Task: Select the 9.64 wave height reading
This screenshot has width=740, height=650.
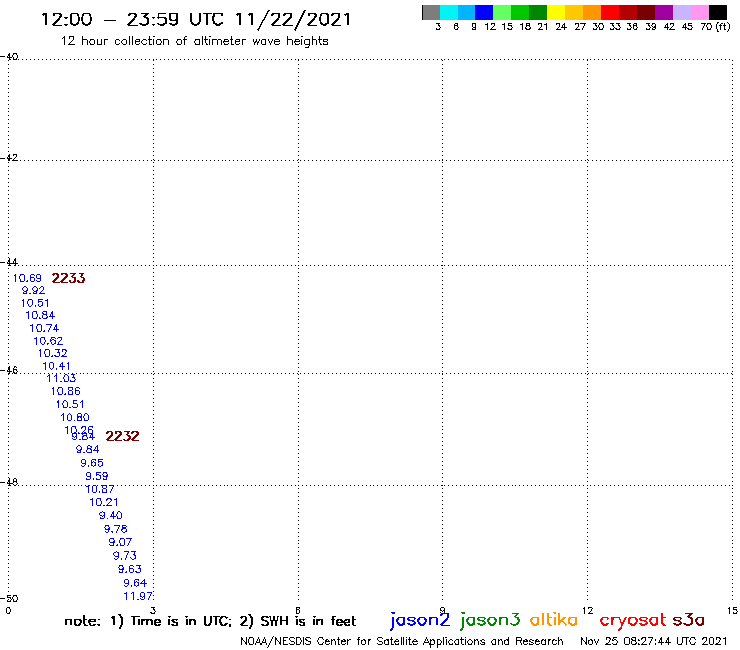Action: [x=135, y=583]
